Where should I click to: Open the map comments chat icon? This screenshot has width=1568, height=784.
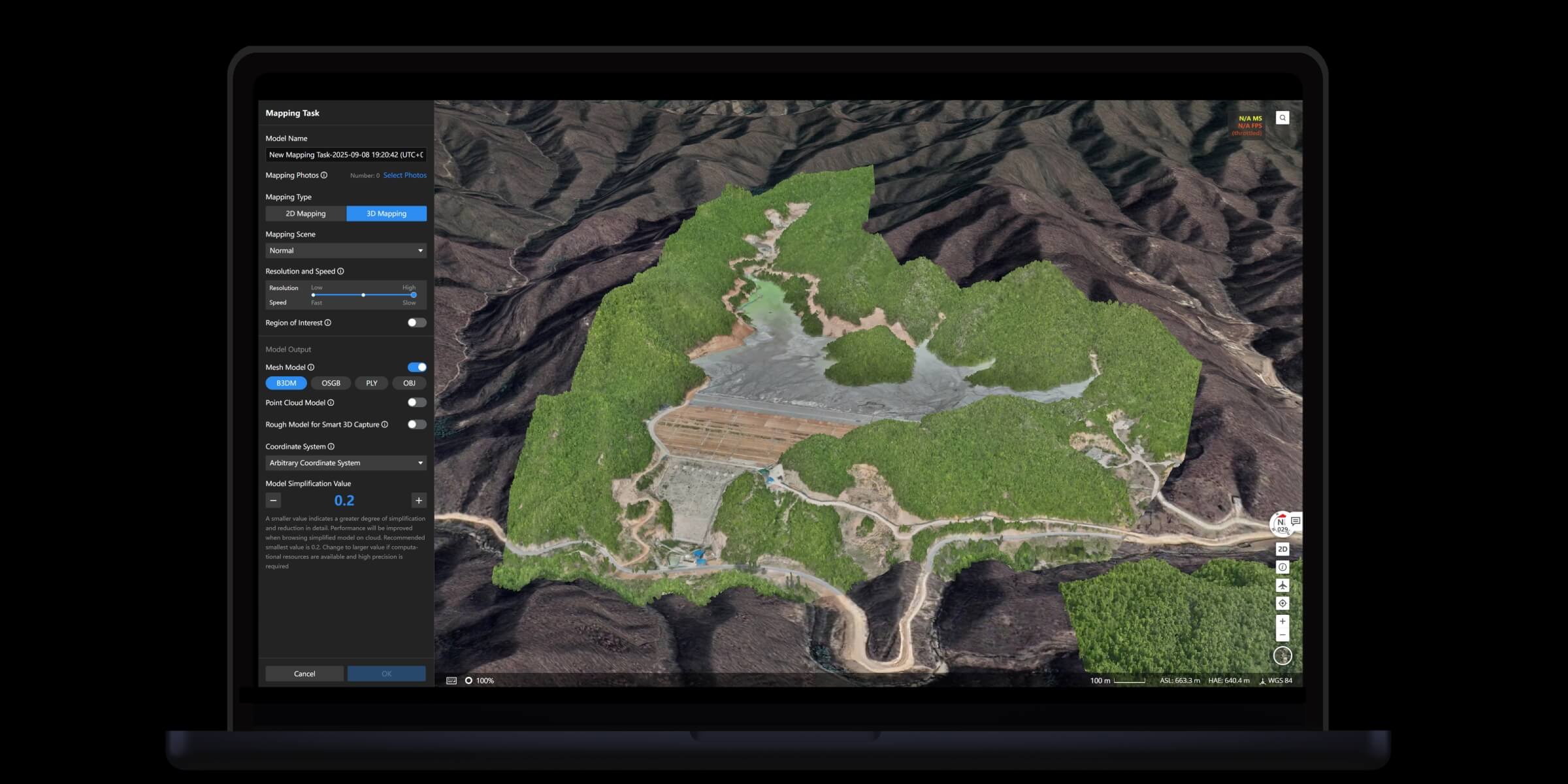click(1296, 521)
